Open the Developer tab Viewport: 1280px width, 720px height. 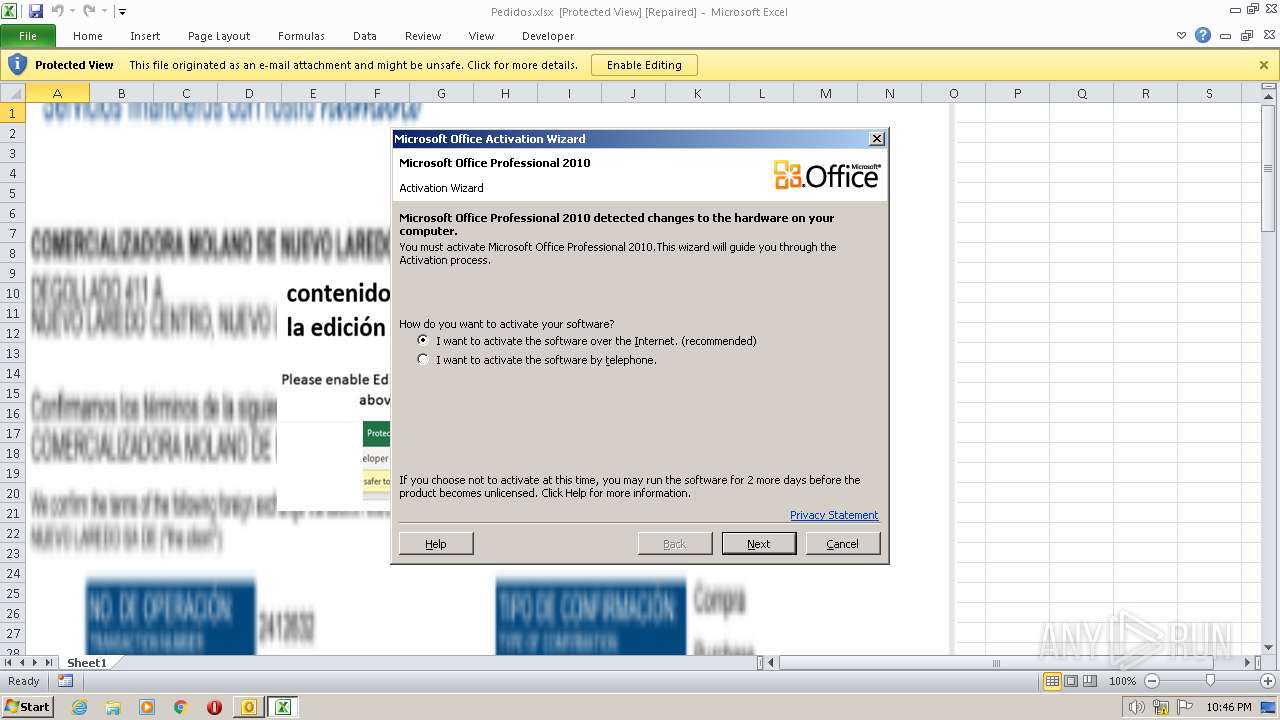(548, 36)
